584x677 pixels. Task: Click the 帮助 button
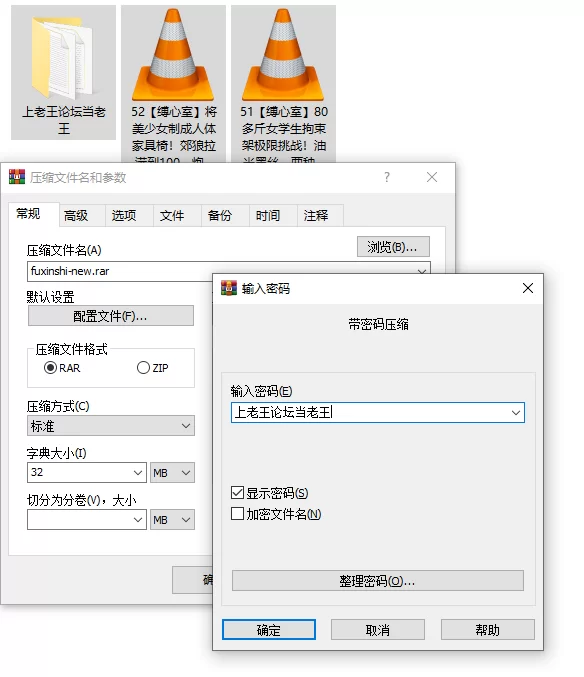pyautogui.click(x=487, y=630)
